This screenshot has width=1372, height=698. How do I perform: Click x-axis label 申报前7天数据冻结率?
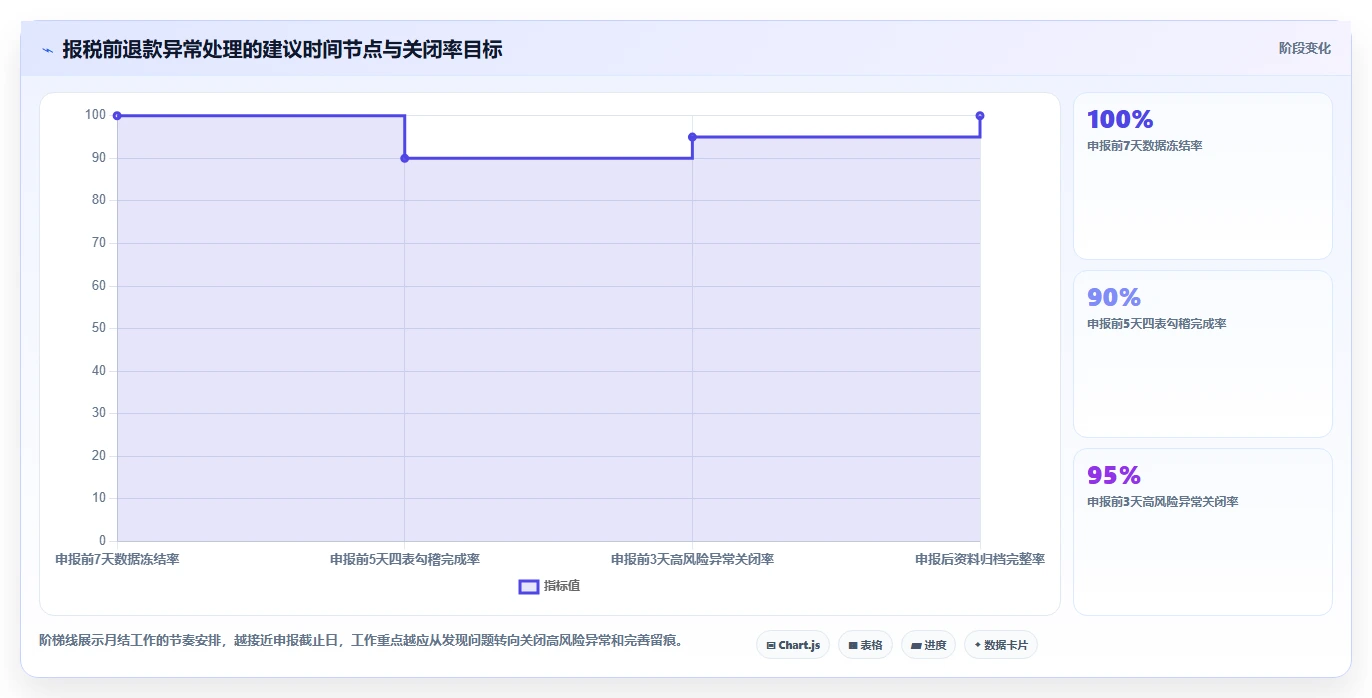(117, 559)
